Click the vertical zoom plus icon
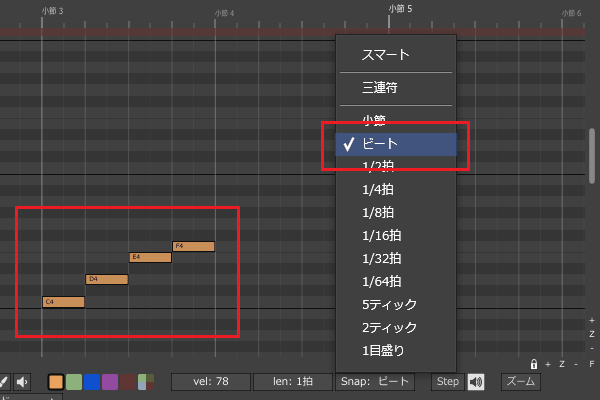Image resolution: width=600 pixels, height=400 pixels. [x=592, y=320]
